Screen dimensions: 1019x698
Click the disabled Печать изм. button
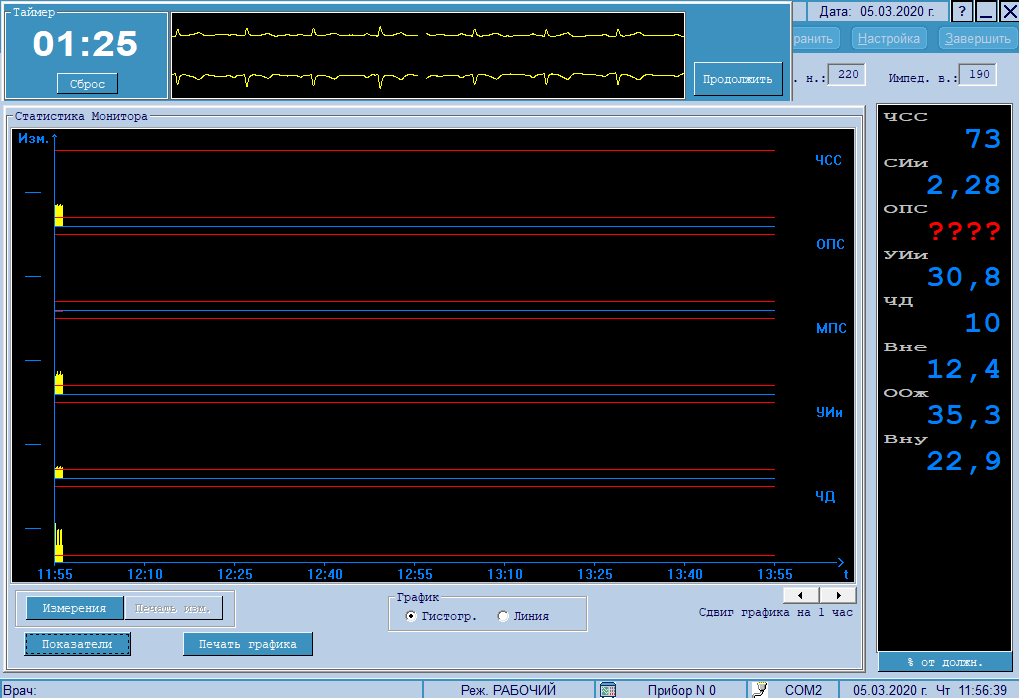(x=173, y=608)
